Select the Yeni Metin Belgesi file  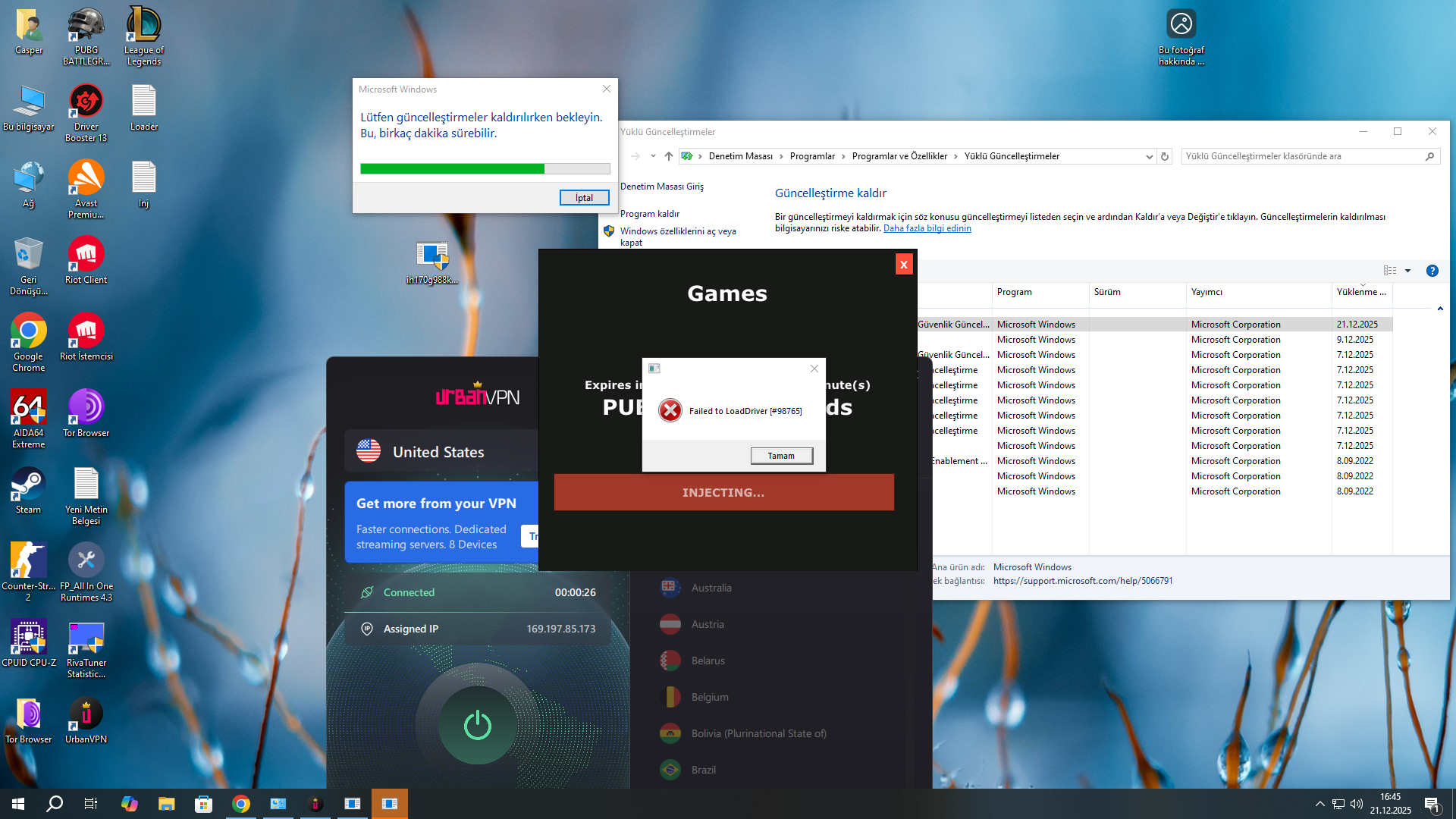coord(86,495)
